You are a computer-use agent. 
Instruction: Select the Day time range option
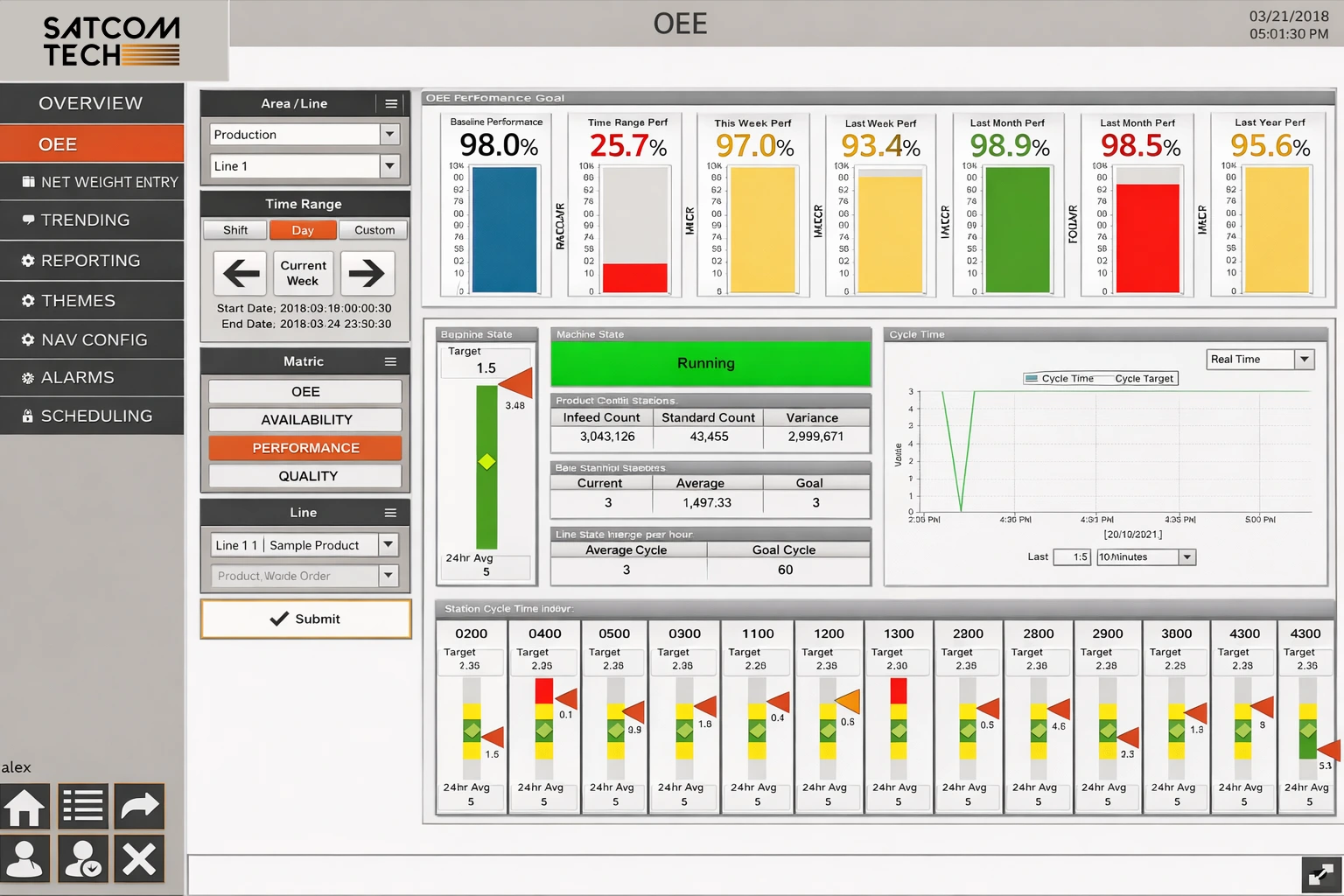303,230
